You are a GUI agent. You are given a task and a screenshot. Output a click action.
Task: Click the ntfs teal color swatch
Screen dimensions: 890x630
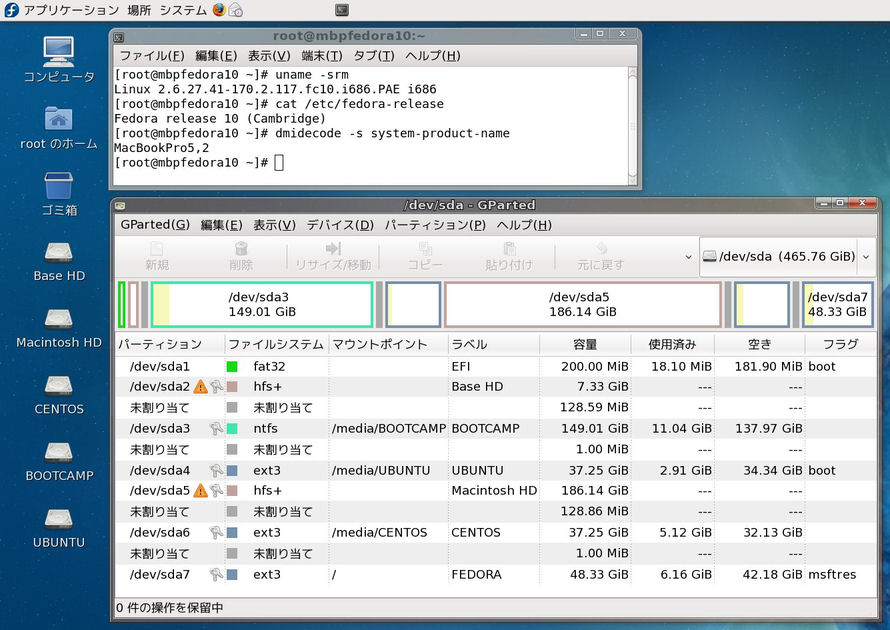click(x=232, y=429)
